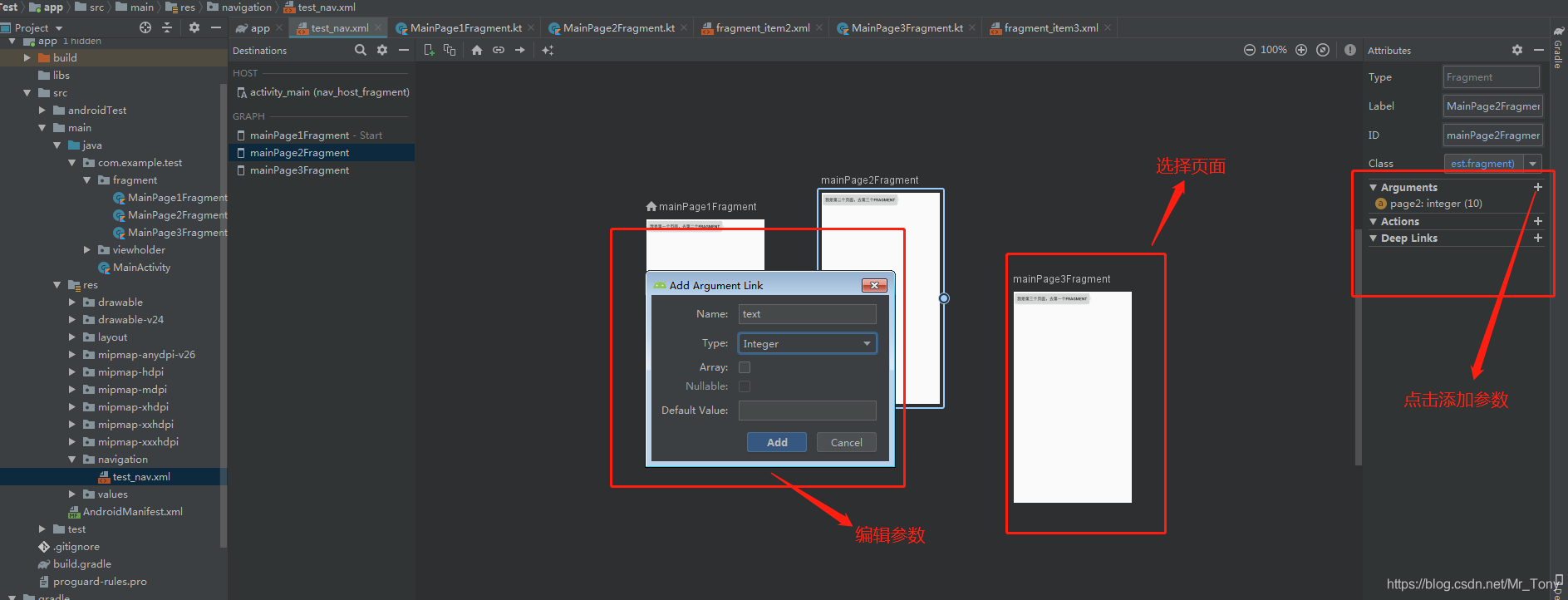Expand the viewholder package

click(87, 250)
